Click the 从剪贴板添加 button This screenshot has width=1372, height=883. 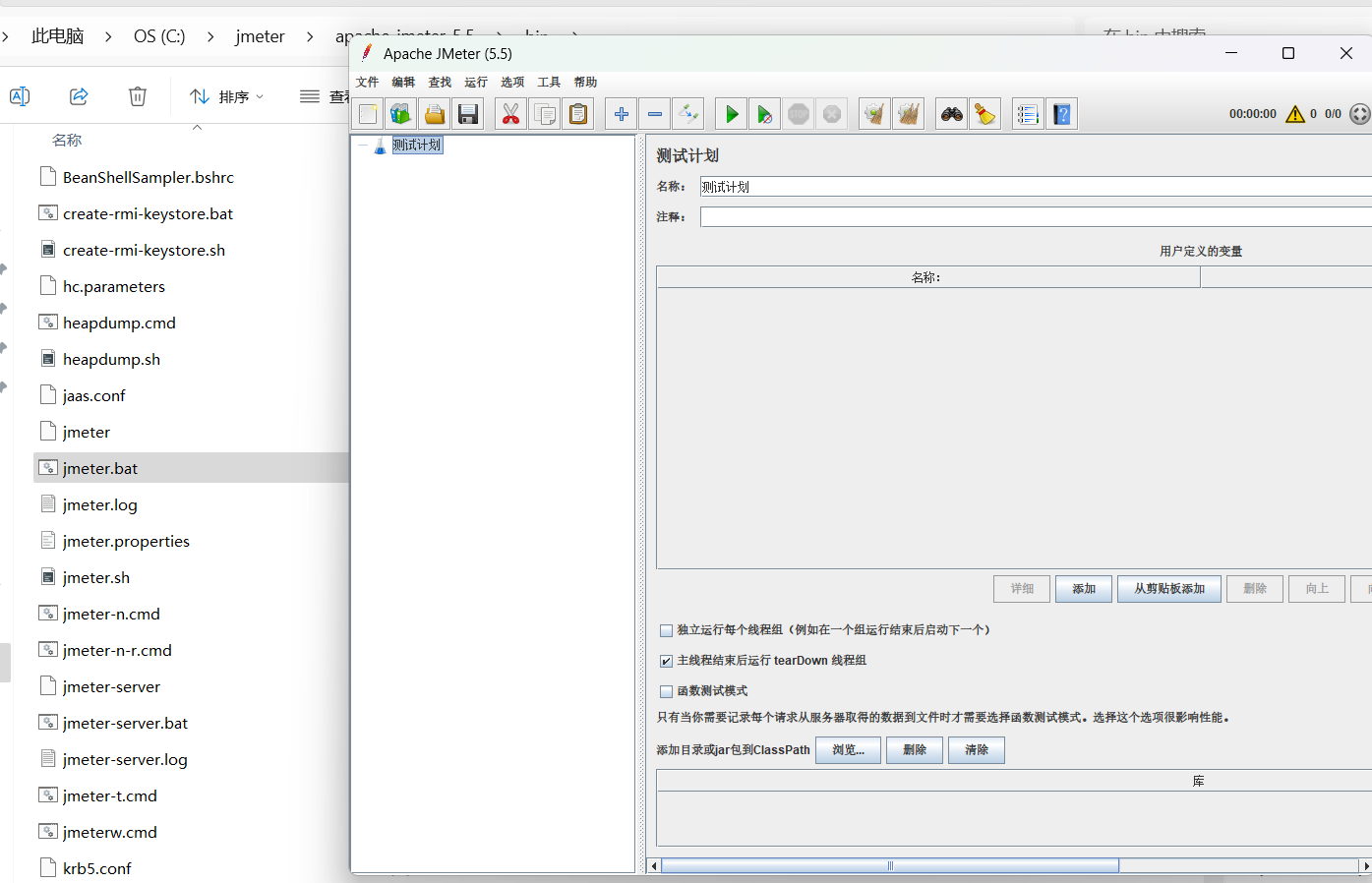[x=1169, y=589]
